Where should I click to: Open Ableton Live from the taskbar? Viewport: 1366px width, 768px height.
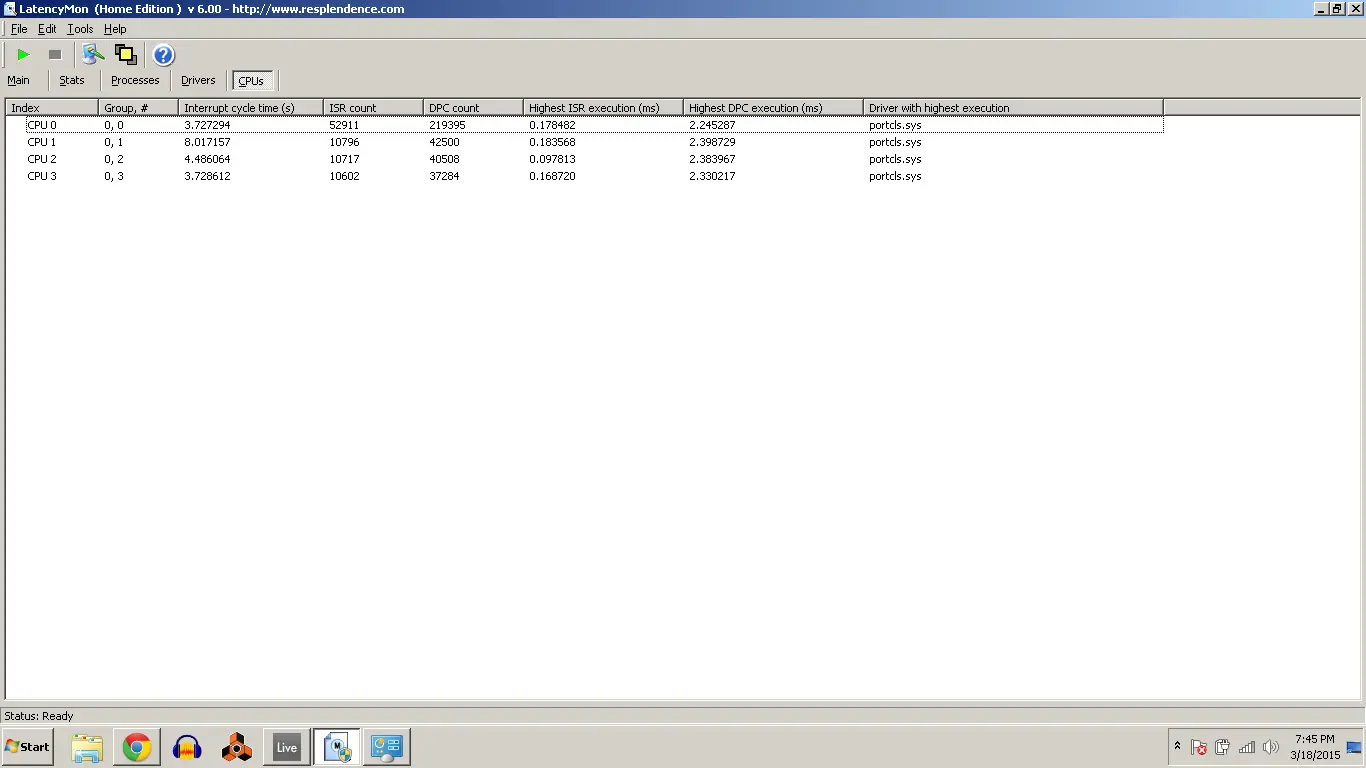click(287, 747)
